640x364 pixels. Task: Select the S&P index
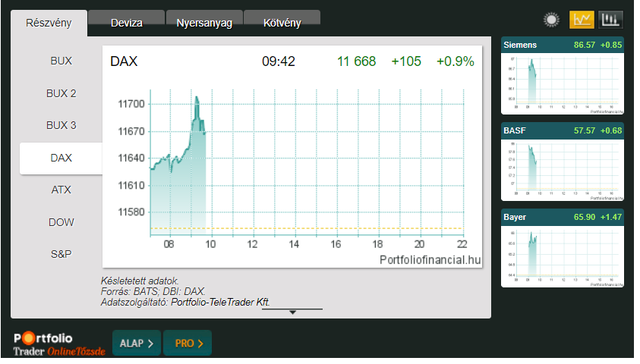[x=61, y=254]
